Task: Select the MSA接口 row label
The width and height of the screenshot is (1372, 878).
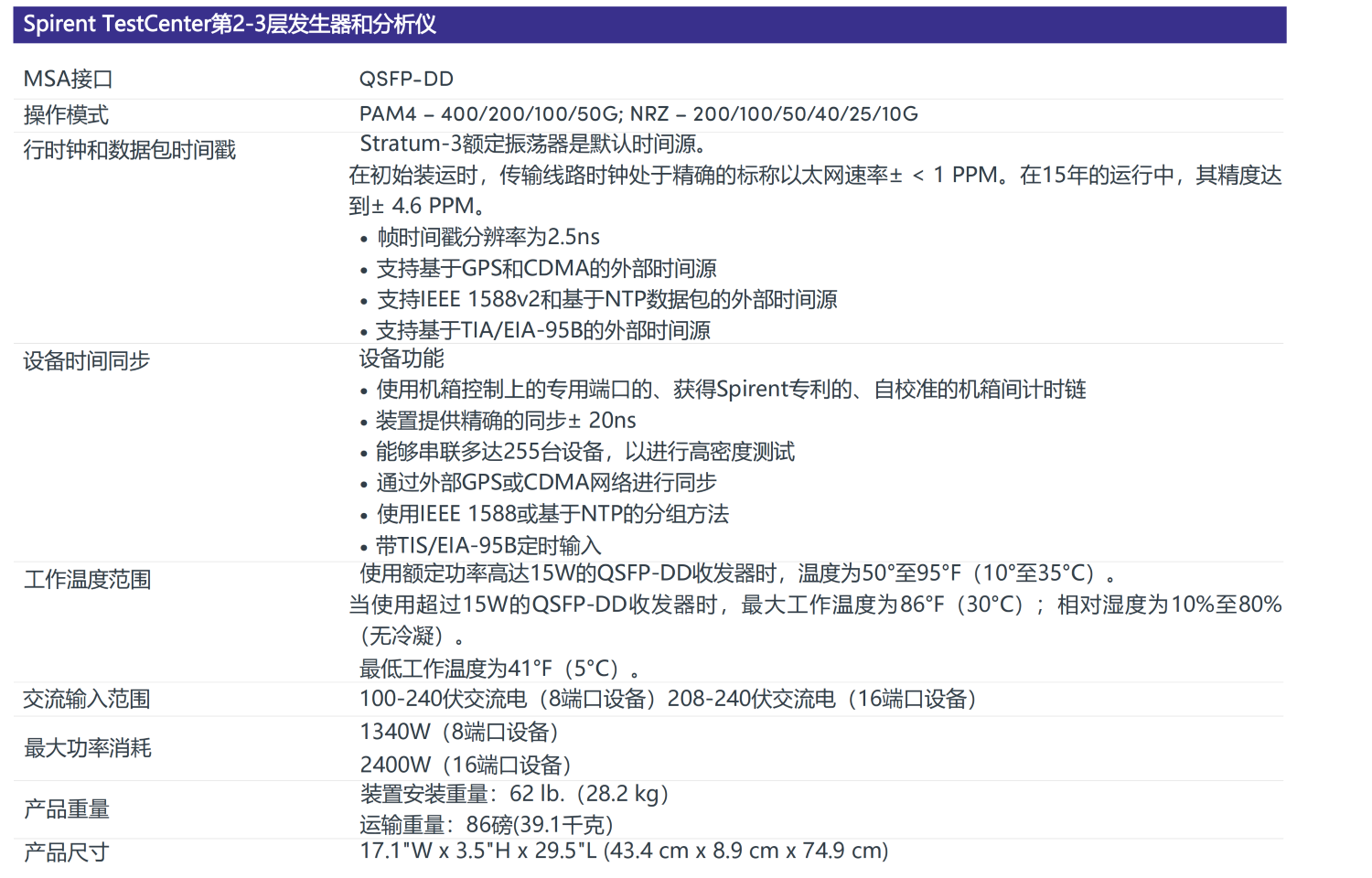Action: (69, 80)
